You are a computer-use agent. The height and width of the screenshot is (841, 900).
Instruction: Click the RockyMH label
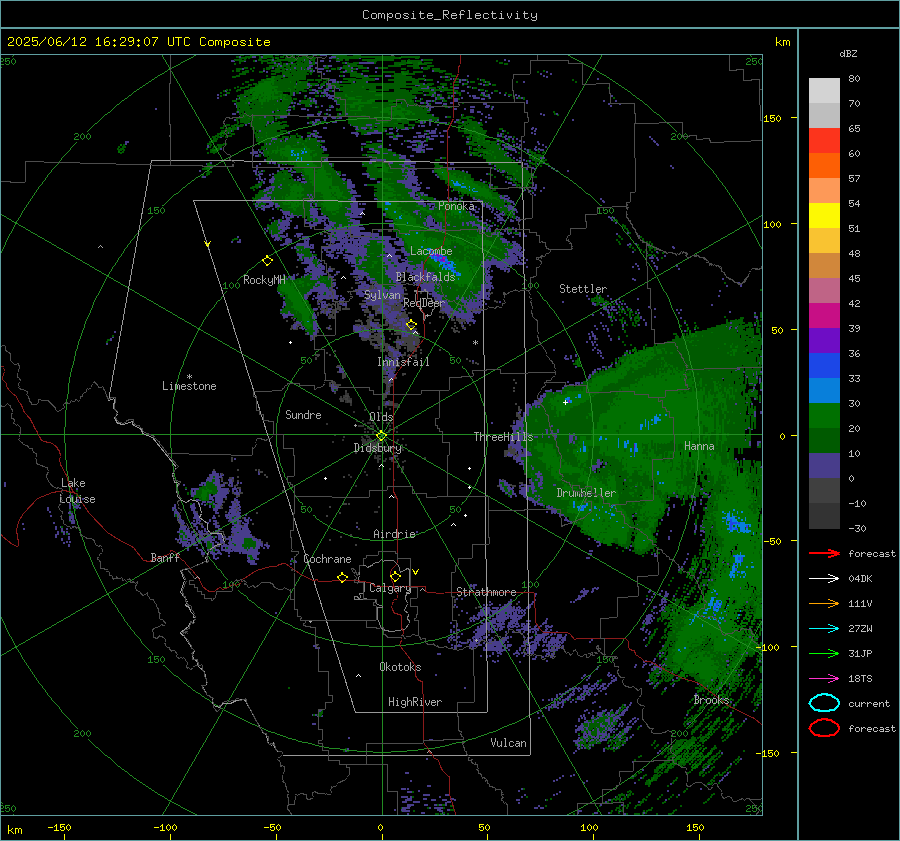coord(264,280)
